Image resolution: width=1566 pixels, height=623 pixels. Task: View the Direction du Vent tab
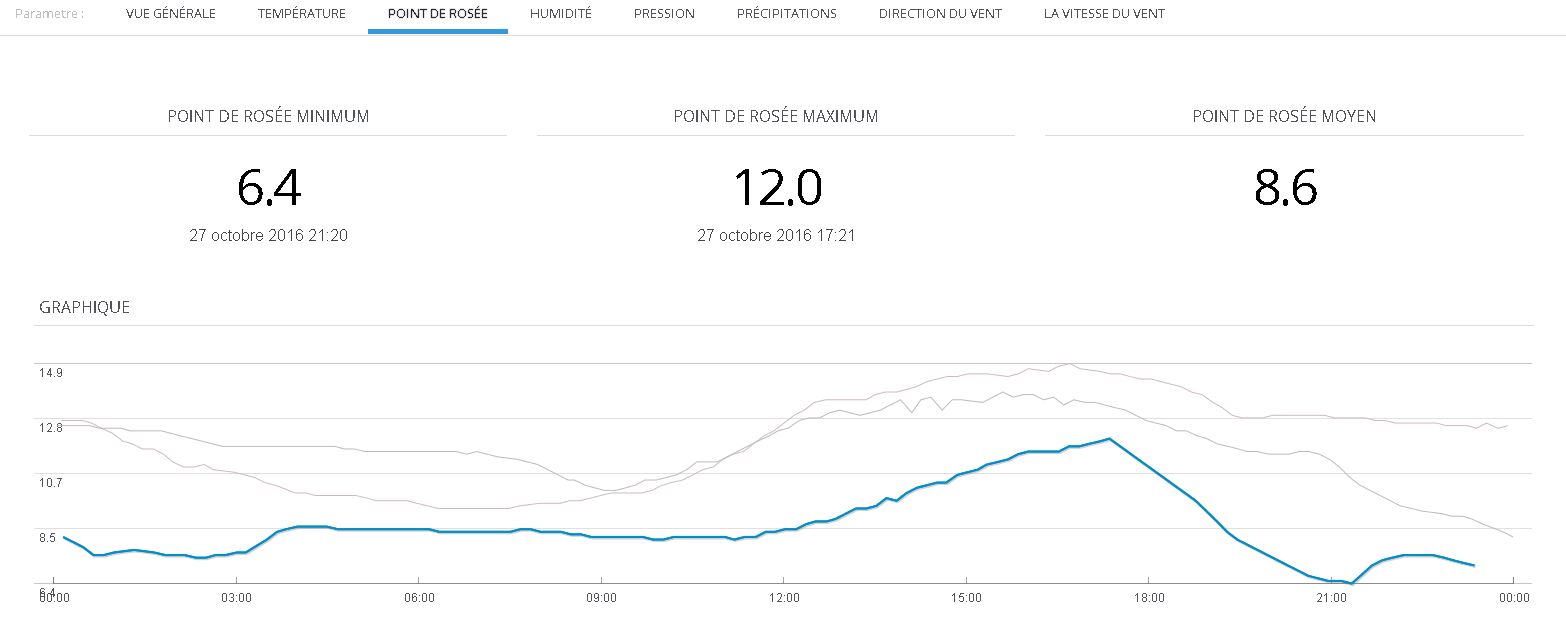(x=940, y=14)
